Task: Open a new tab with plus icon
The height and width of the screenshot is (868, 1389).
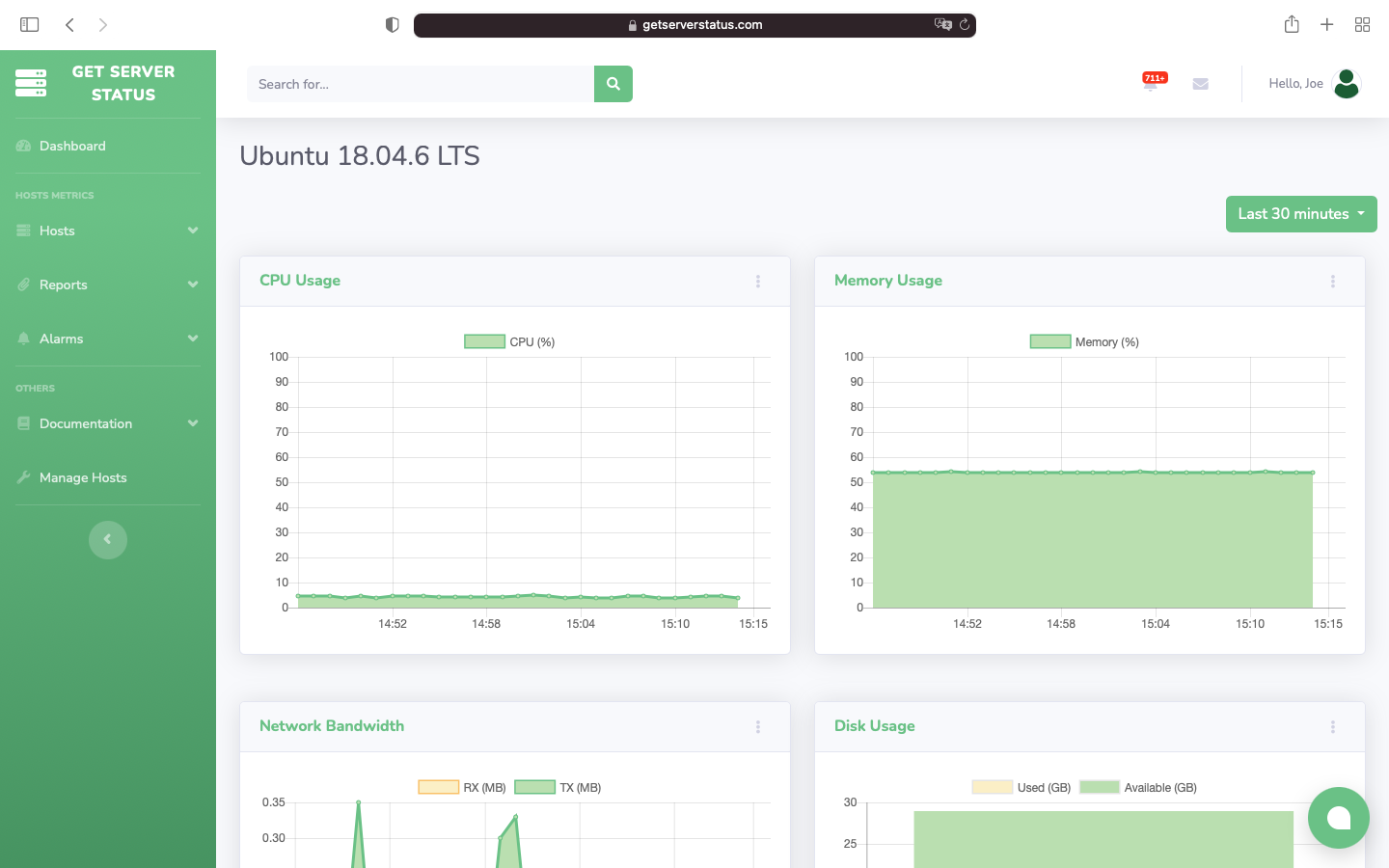Action: click(x=1327, y=25)
